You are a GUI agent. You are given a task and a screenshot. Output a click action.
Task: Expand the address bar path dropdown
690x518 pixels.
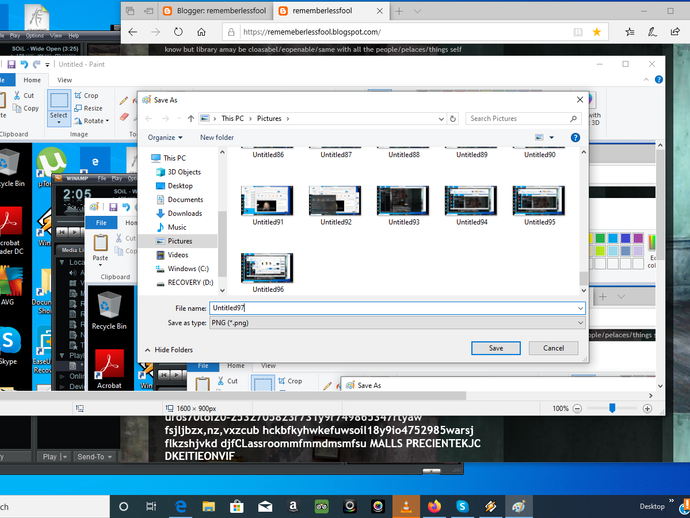[x=441, y=119]
